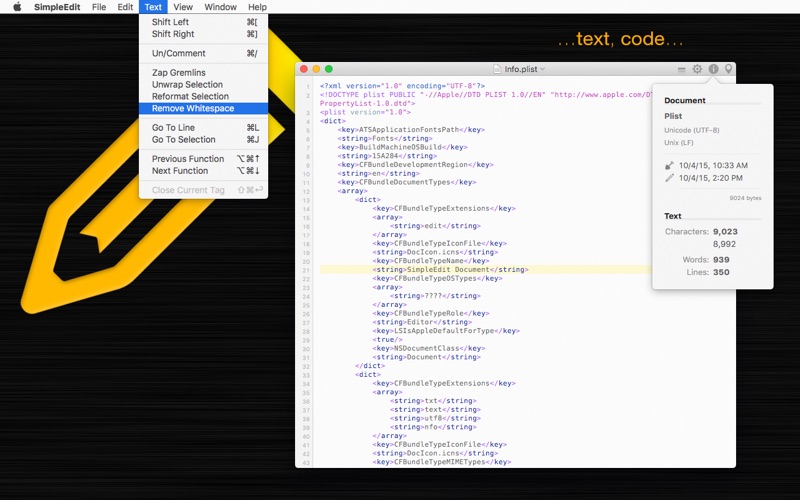Close the open Text menu
Viewport: 800px width, 500px height.
click(153, 7)
